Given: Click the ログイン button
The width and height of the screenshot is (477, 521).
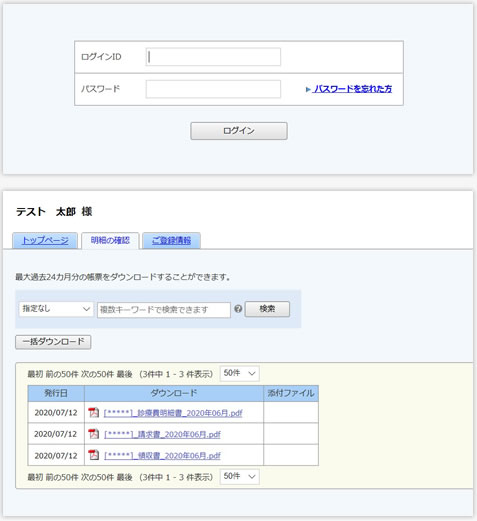Looking at the screenshot, I should (239, 131).
